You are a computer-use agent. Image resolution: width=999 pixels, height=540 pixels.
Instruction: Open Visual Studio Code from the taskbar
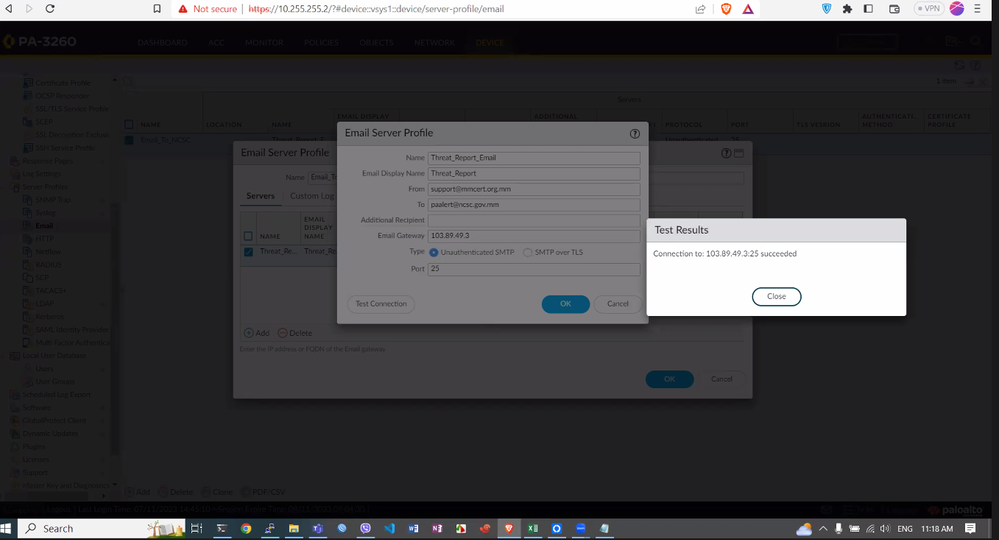(x=389, y=529)
